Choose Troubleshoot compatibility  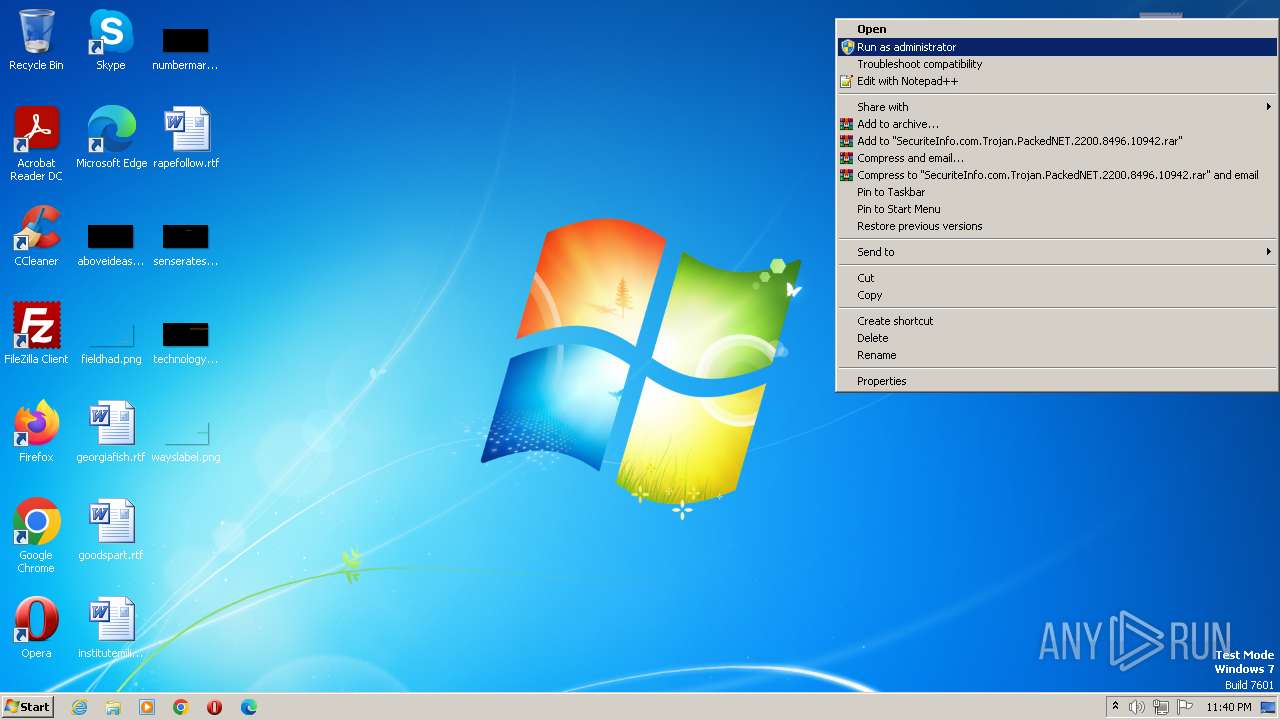coord(1056,64)
